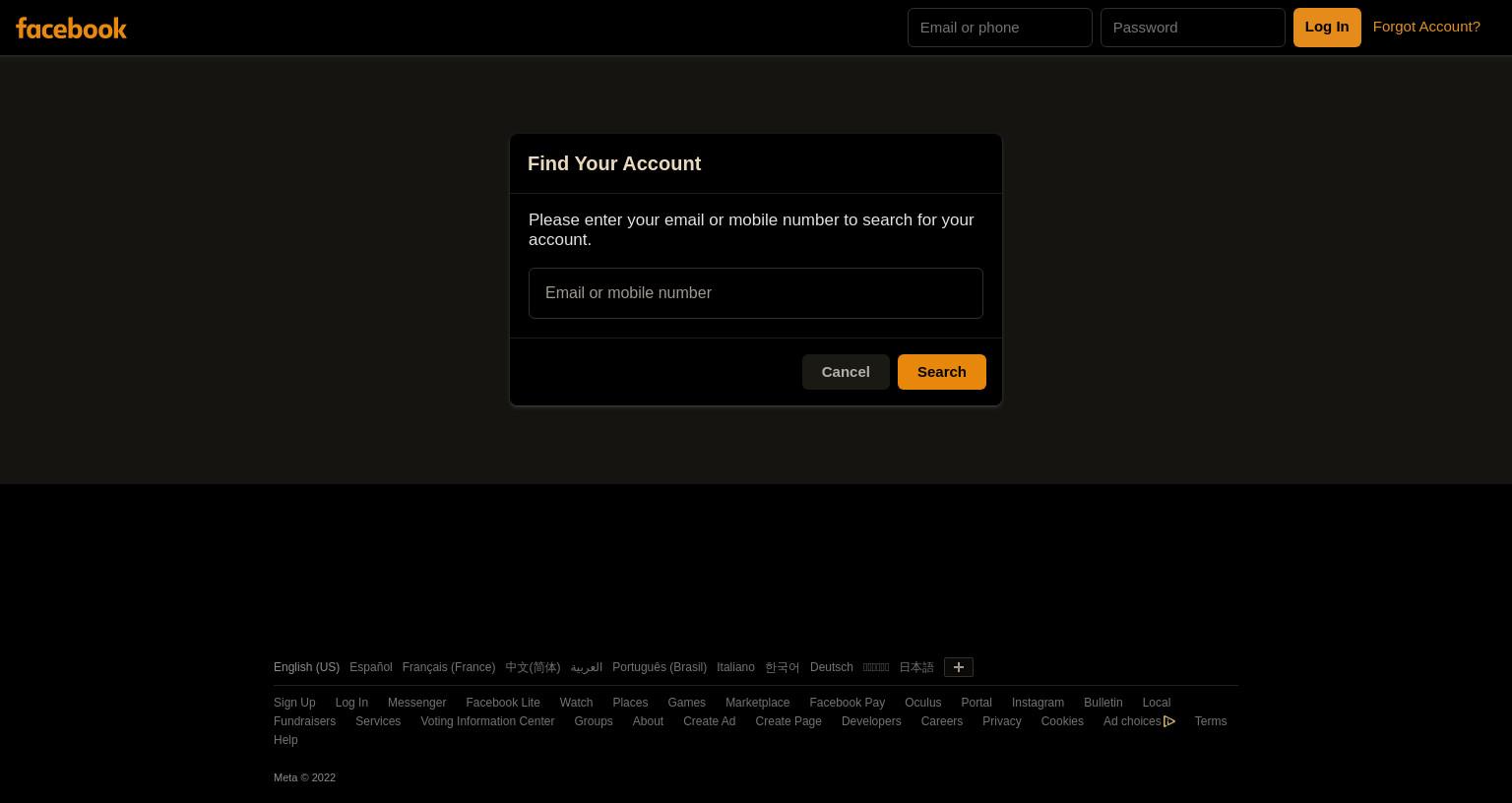Open the Services footer link
Screen dimensions: 1512x803
coord(378,721)
